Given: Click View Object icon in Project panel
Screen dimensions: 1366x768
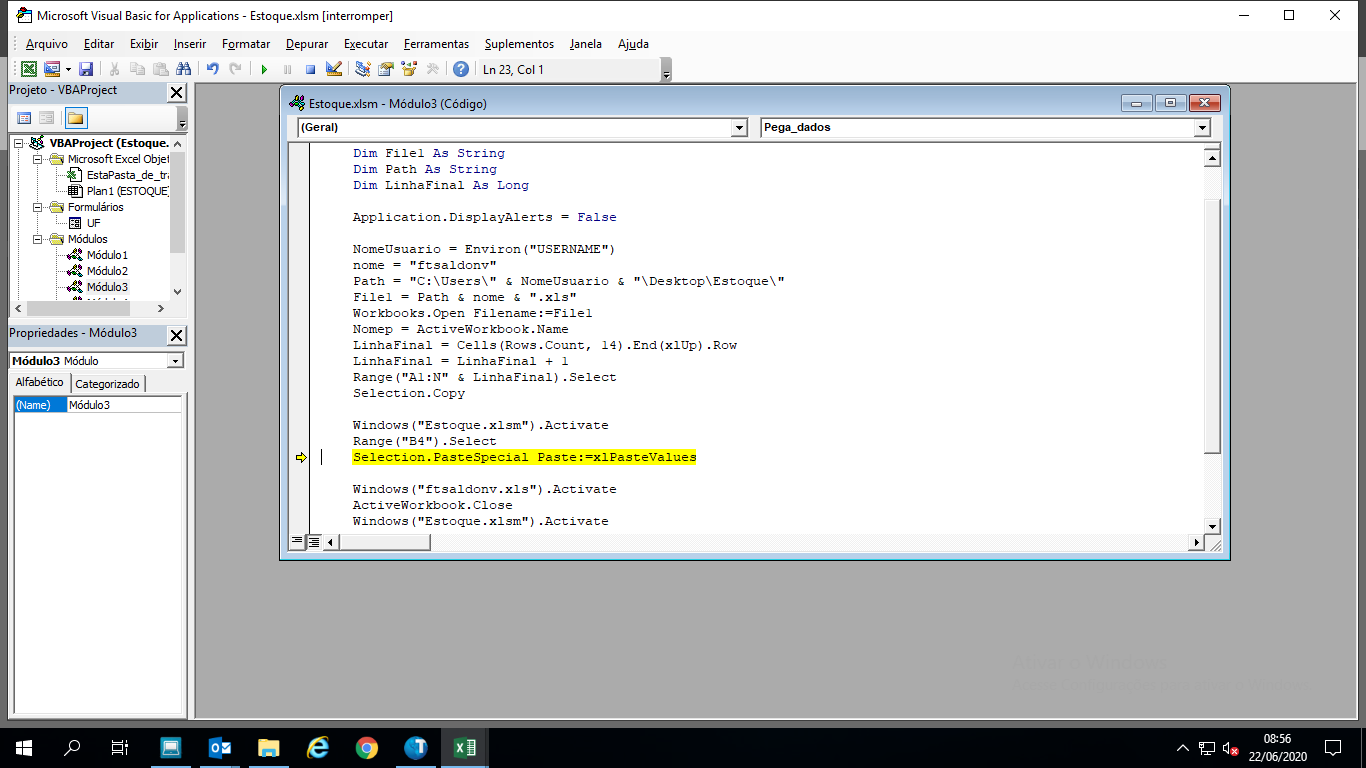Looking at the screenshot, I should coord(46,118).
